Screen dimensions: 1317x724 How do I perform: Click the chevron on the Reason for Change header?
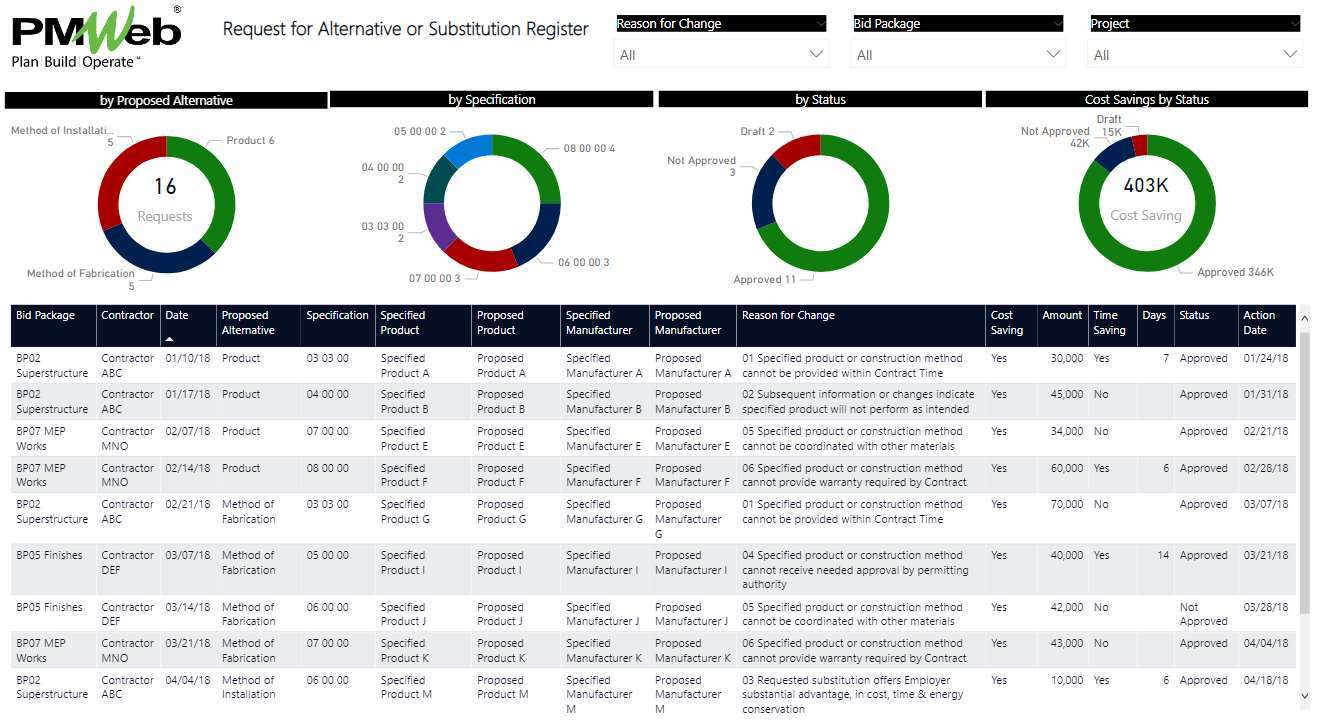(x=820, y=23)
